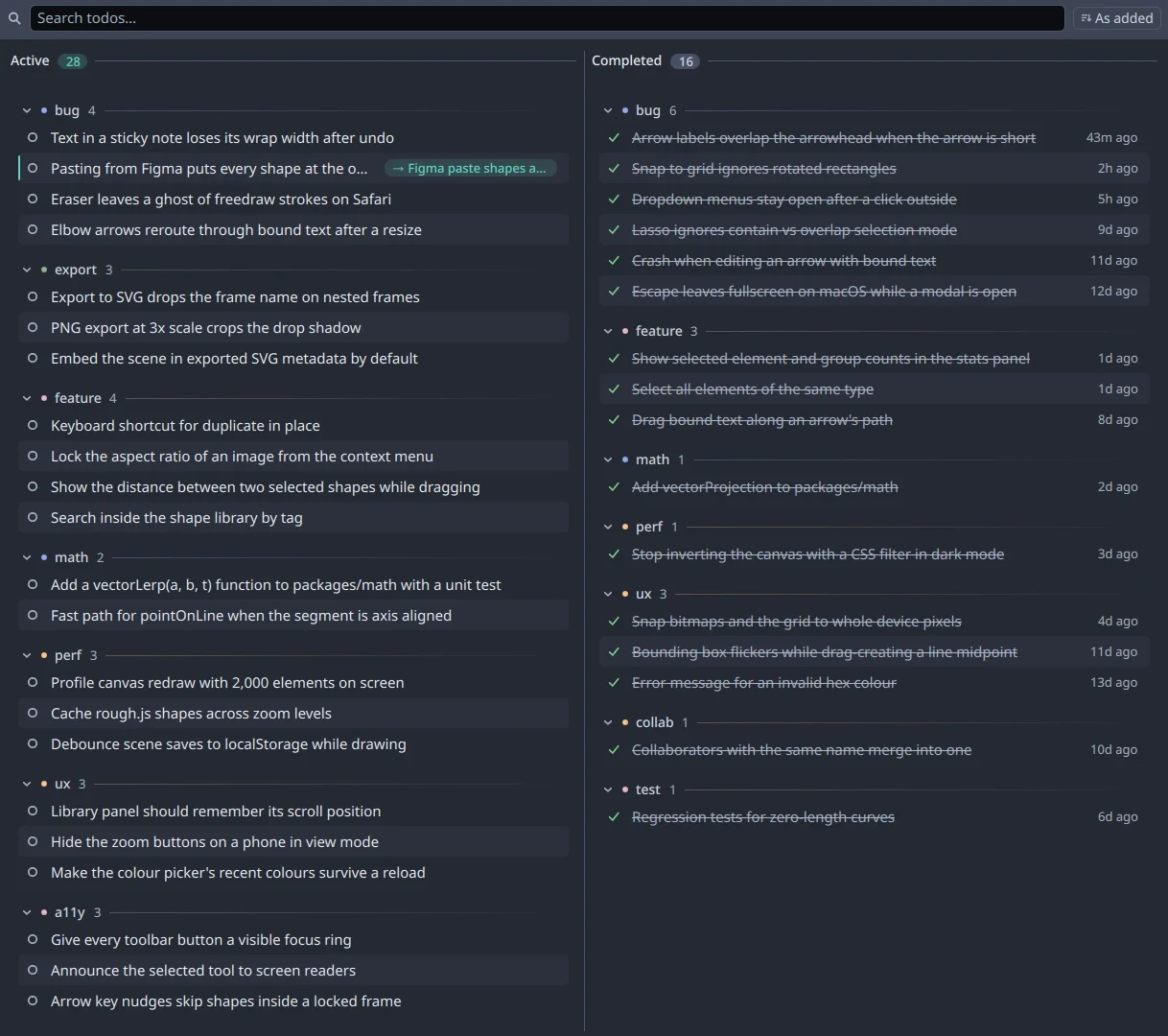
Task: Open 'Debounce scene saves to localStorage' todo
Action: click(x=293, y=743)
